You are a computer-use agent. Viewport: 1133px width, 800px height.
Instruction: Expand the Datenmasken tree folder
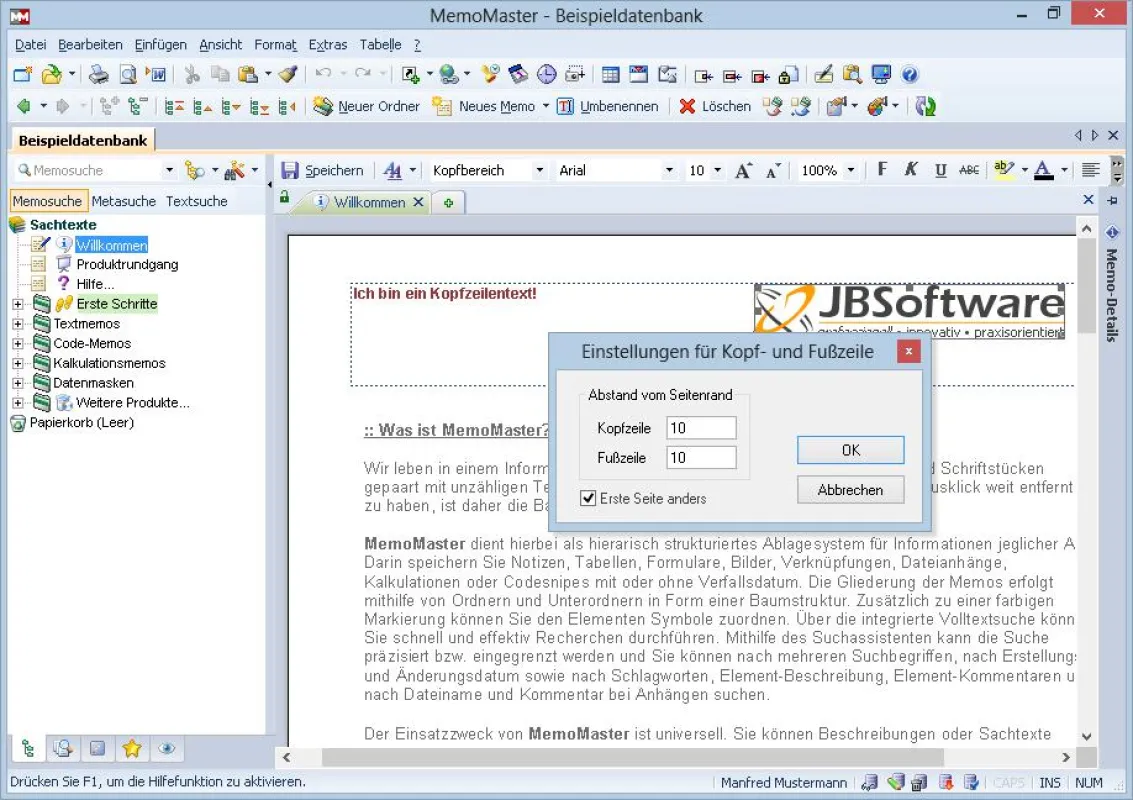click(x=18, y=383)
